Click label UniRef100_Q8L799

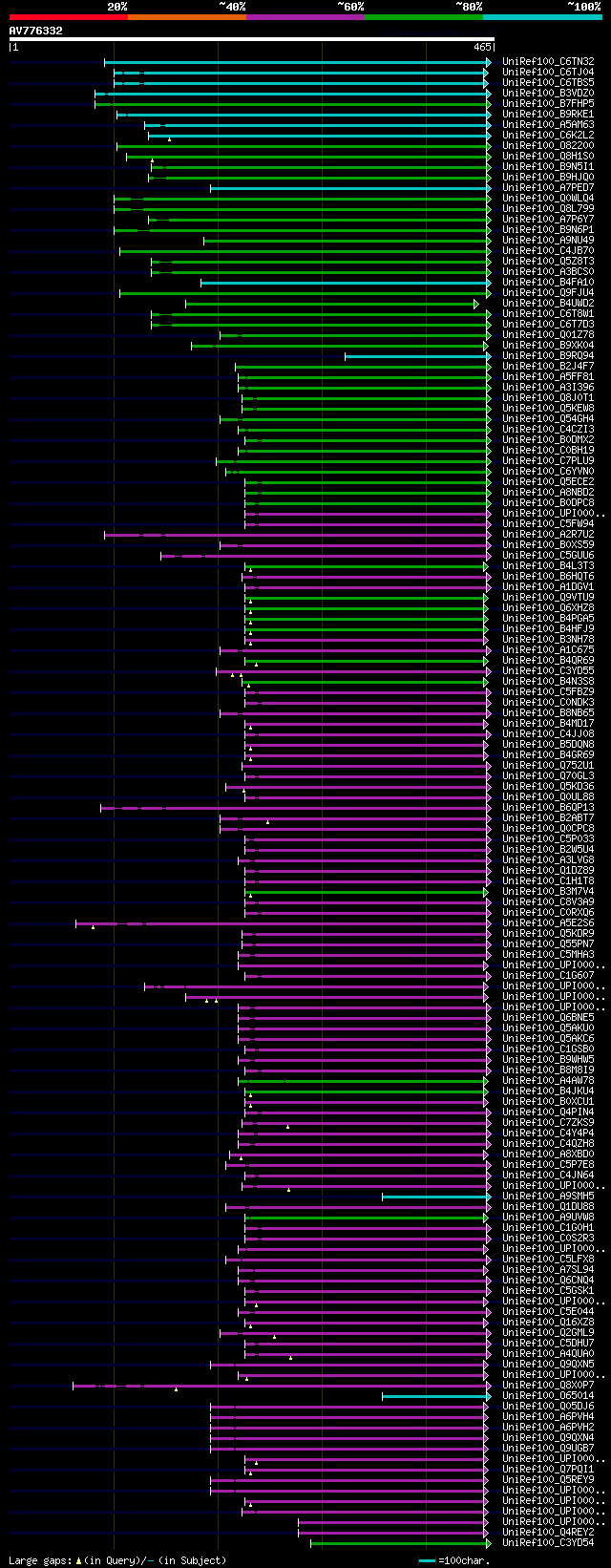(548, 209)
